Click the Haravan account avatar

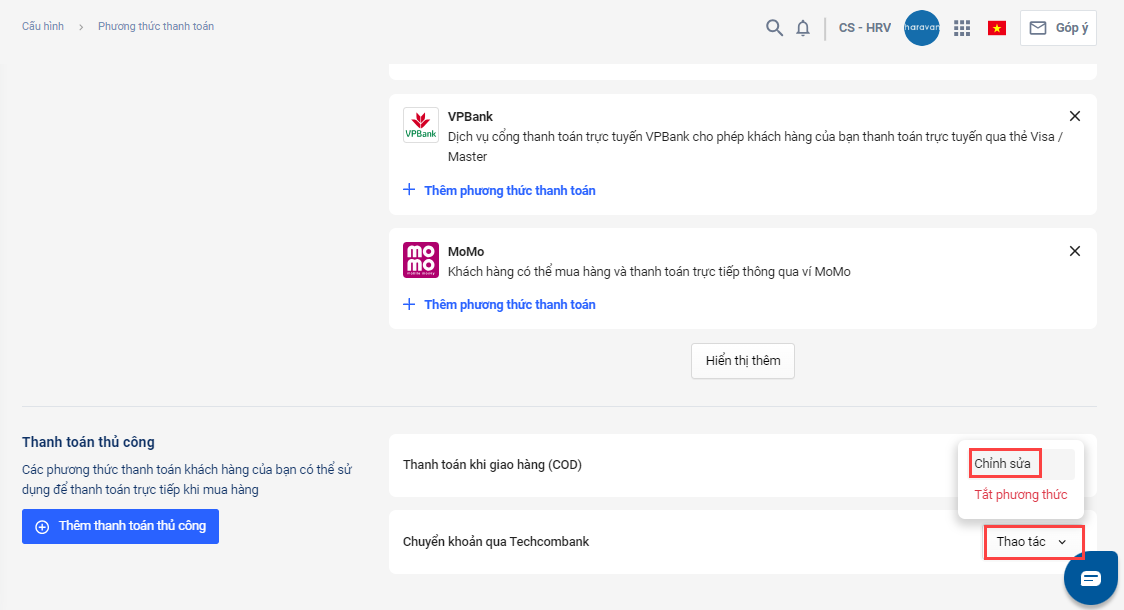921,28
